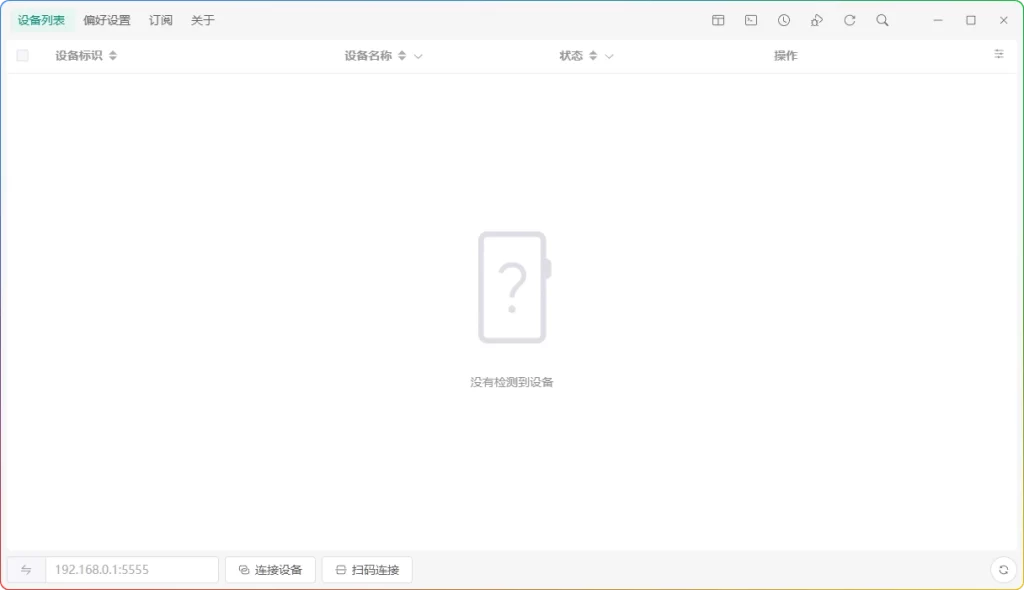Expand the 状态 column filter chevron

coord(609,56)
